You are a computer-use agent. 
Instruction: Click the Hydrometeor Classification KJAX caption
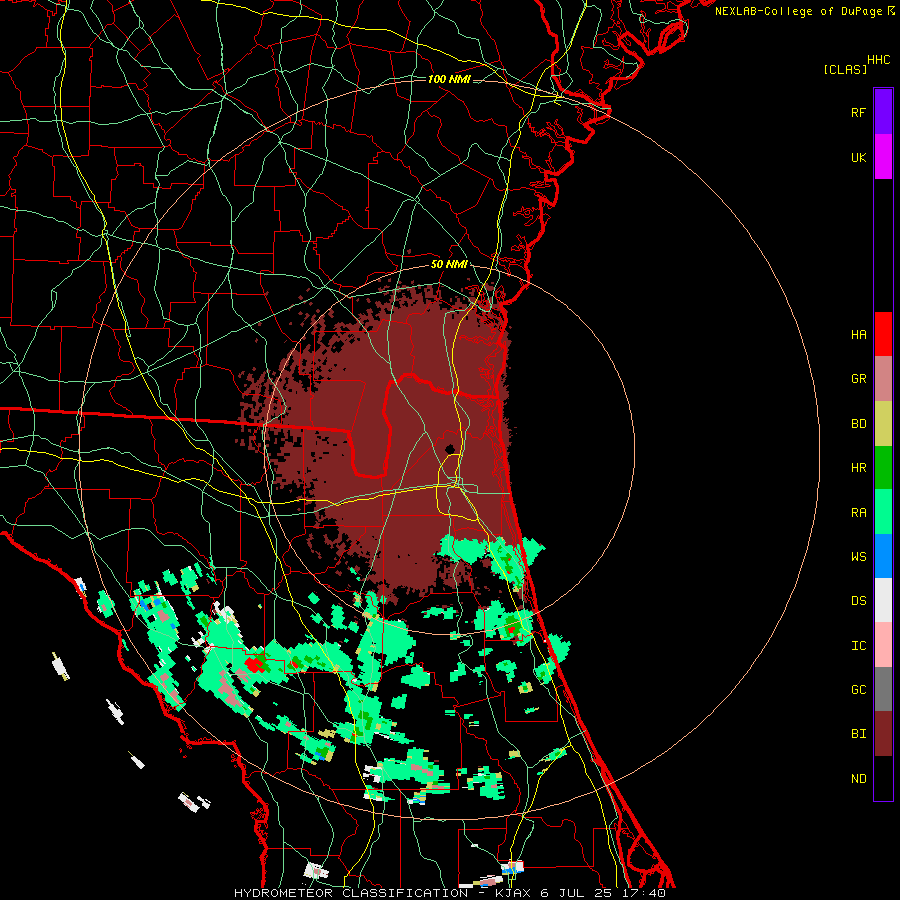tap(449, 893)
